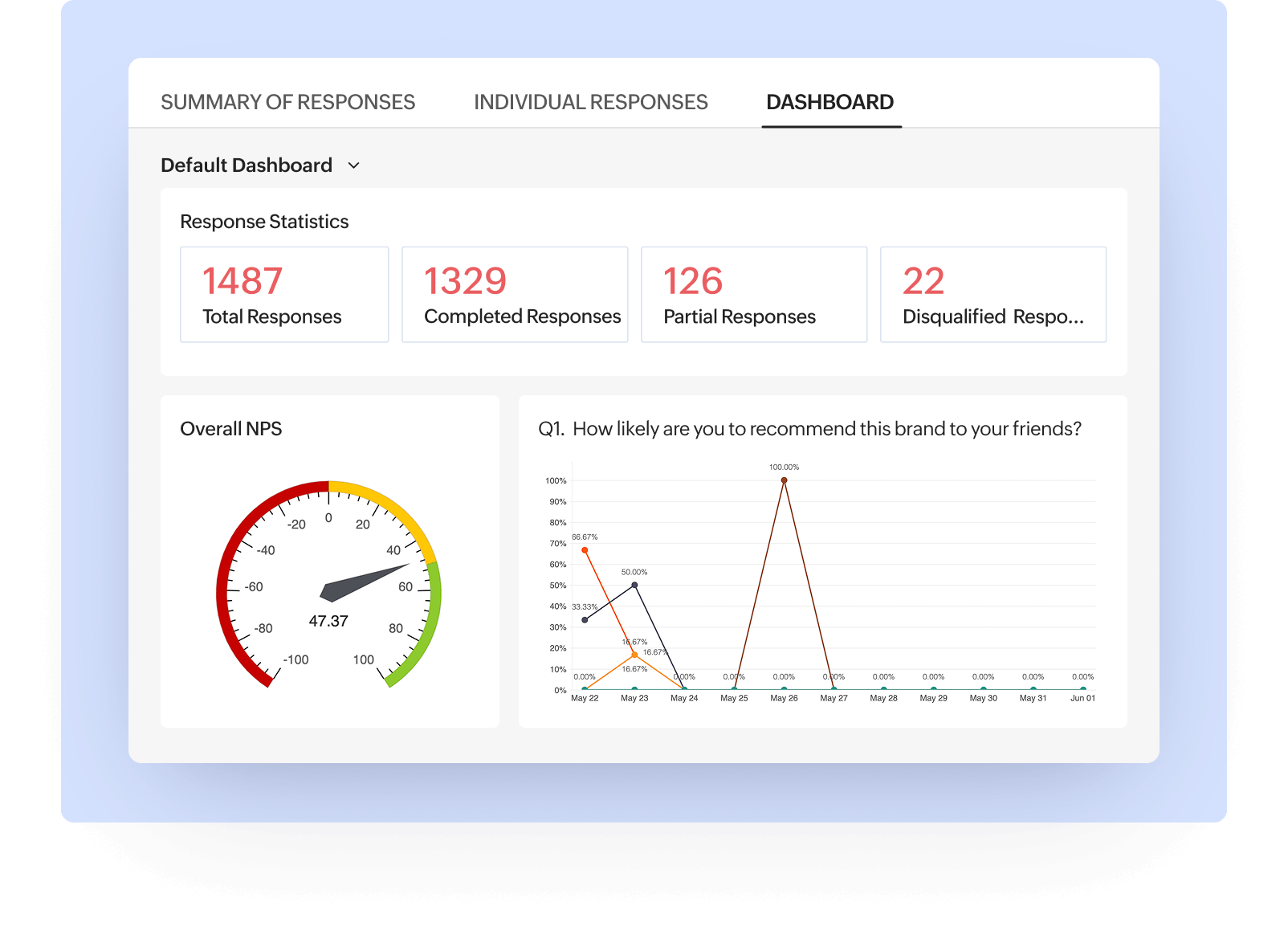Screen dimensions: 1288x943
Task: Click the 100.00% data point on May 26
Action: (x=785, y=480)
